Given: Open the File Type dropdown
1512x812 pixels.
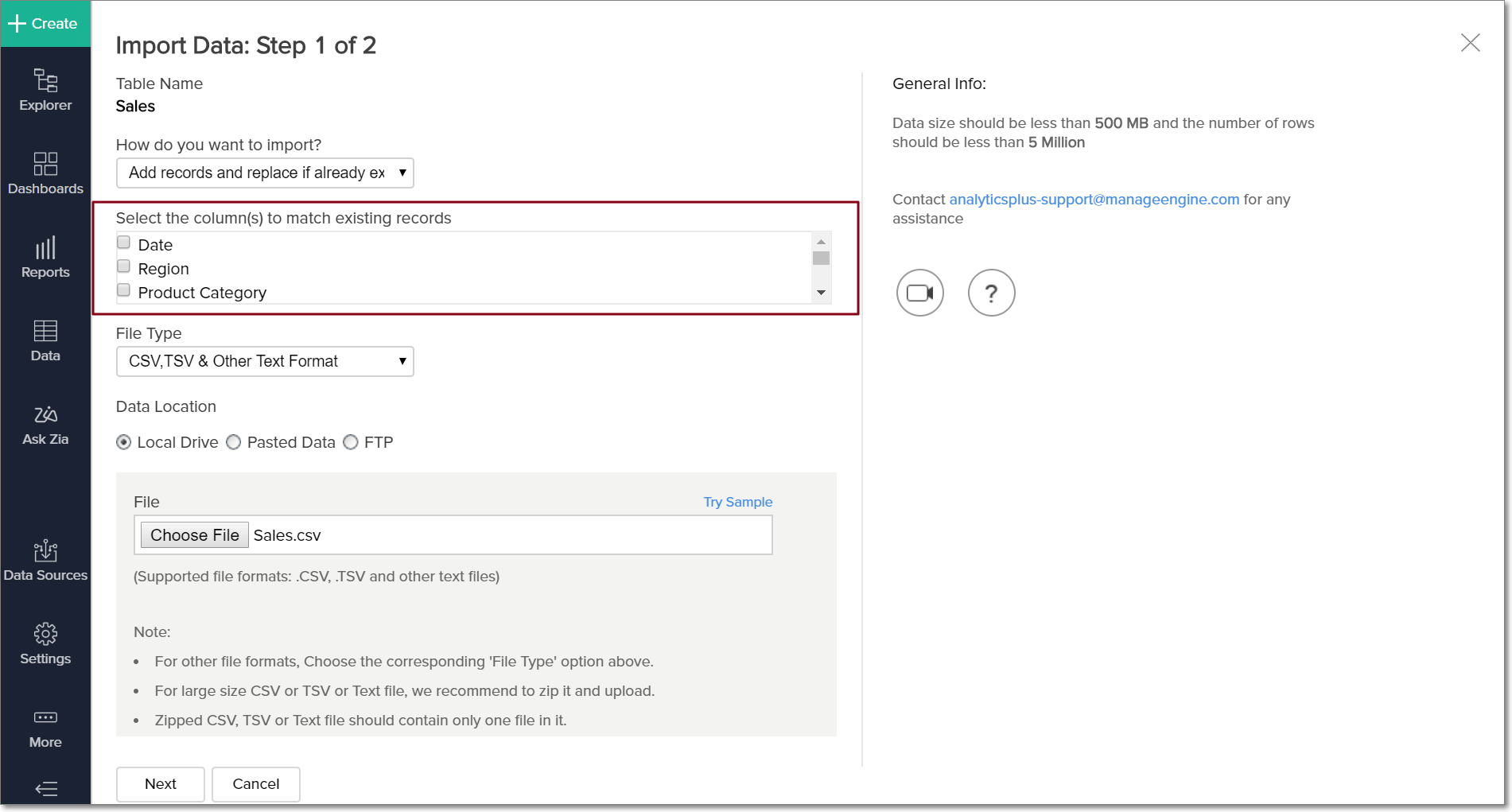Looking at the screenshot, I should pyautogui.click(x=265, y=361).
